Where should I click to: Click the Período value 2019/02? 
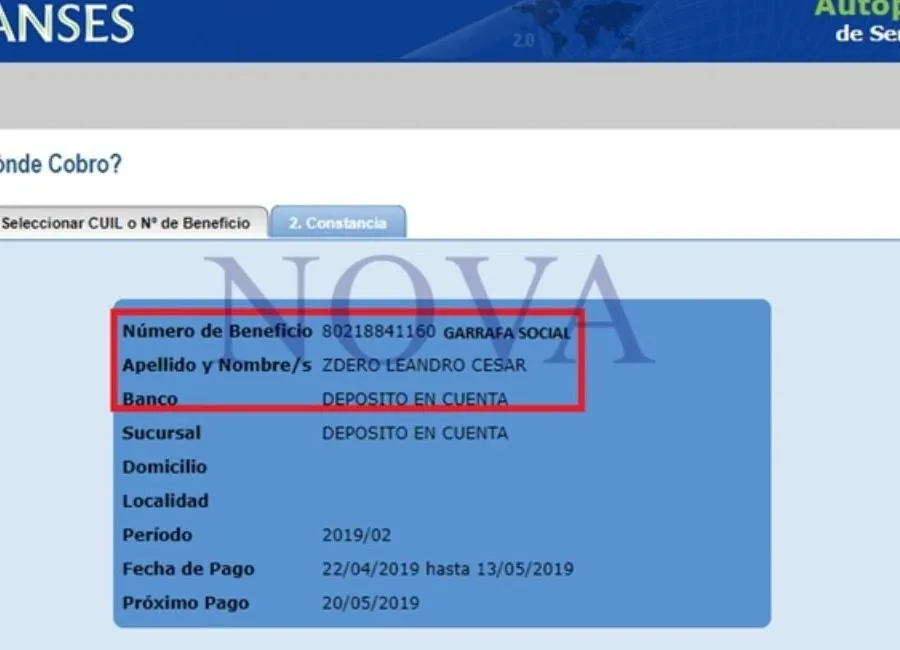[356, 535]
